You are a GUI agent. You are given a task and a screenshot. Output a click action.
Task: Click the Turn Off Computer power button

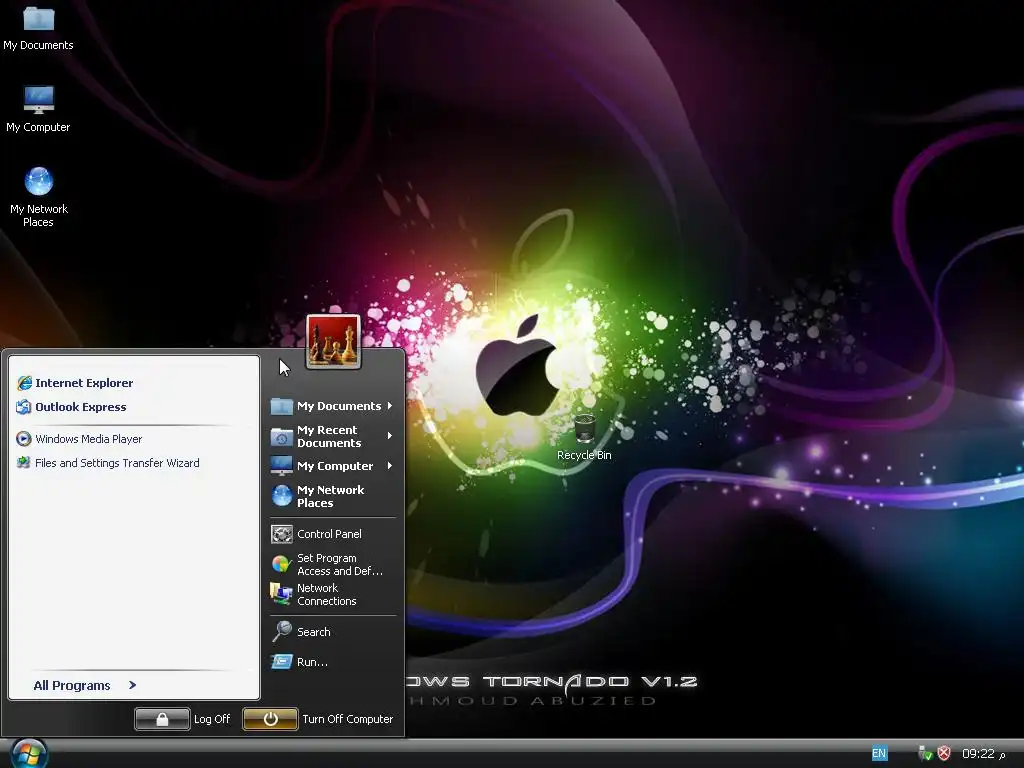point(270,719)
